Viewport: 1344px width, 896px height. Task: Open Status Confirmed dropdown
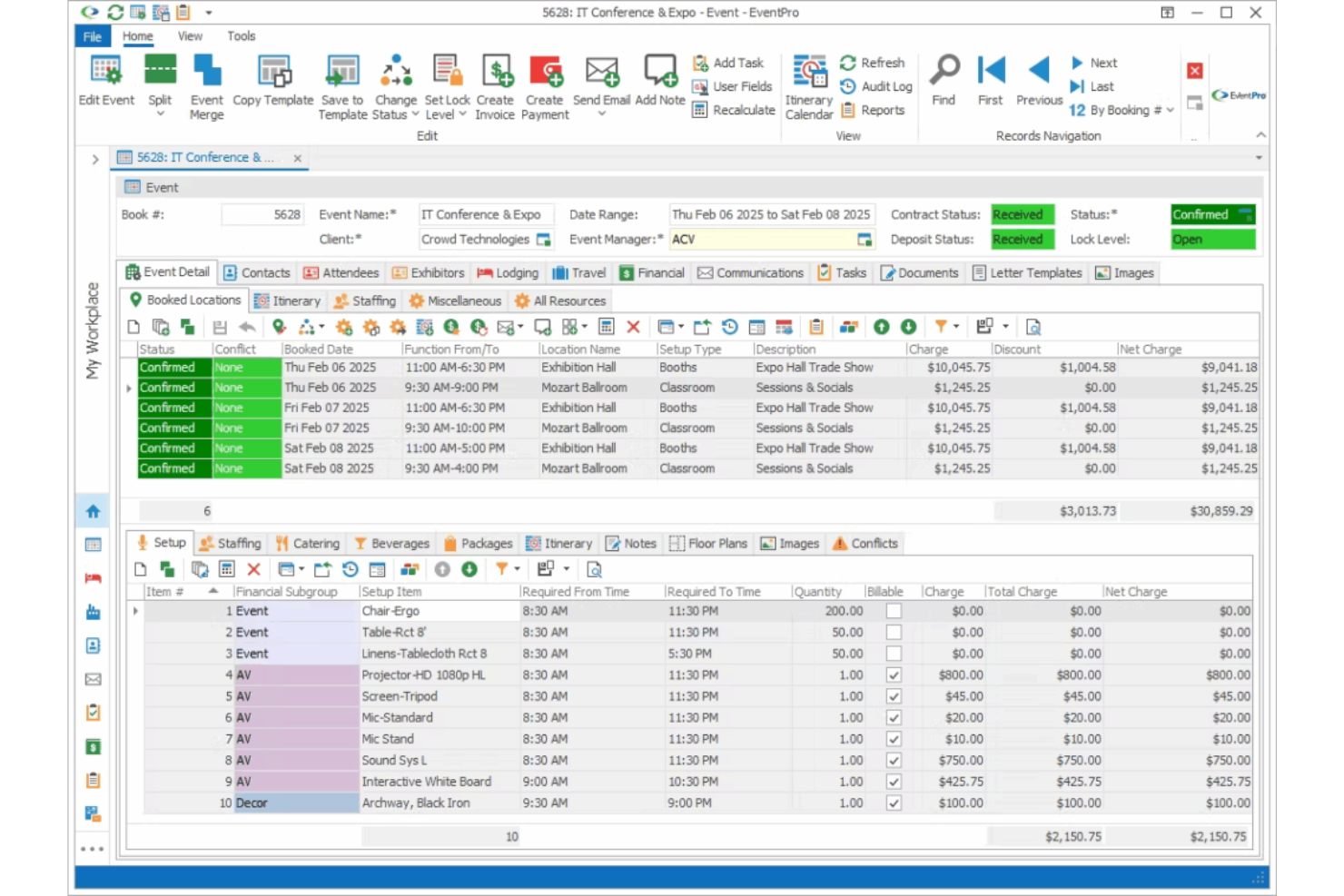tap(1246, 214)
